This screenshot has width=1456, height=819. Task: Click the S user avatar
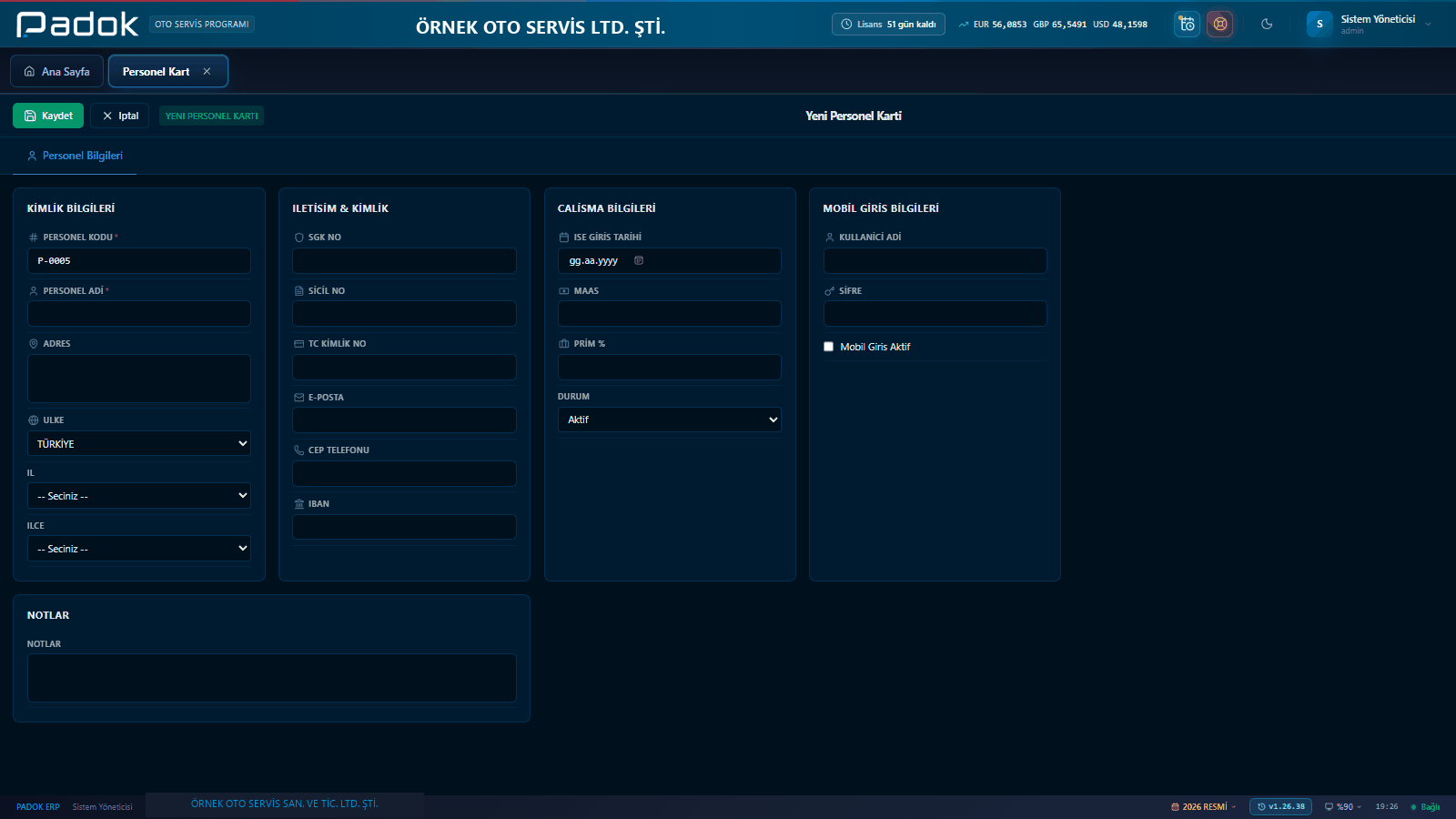(1319, 25)
